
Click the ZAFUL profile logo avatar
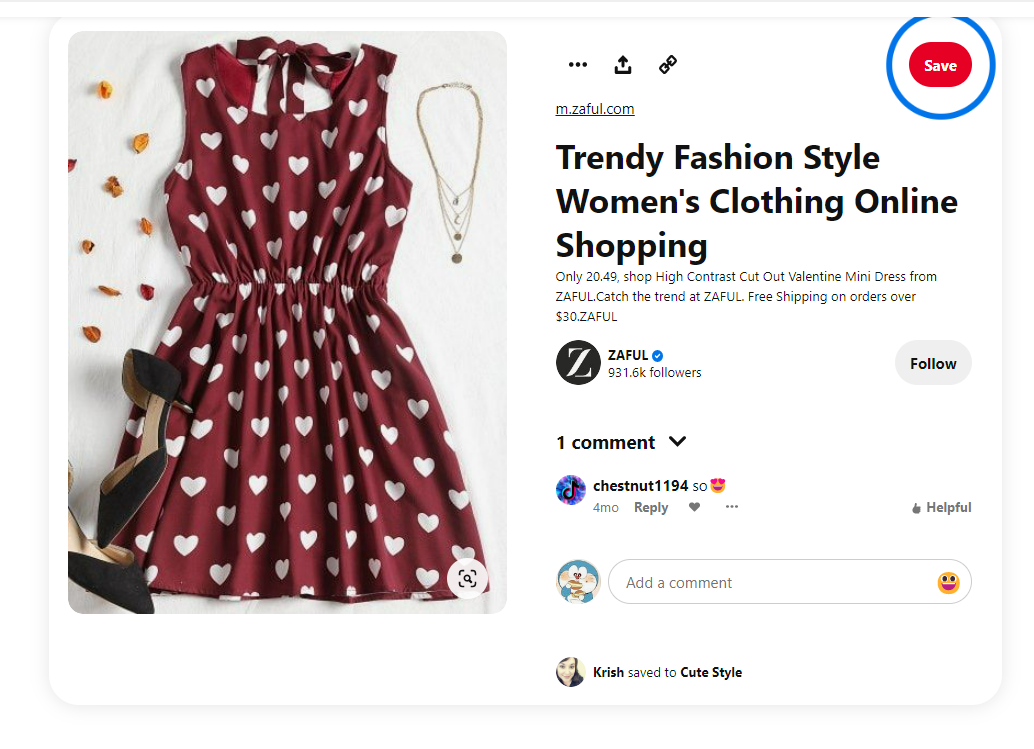(x=578, y=363)
